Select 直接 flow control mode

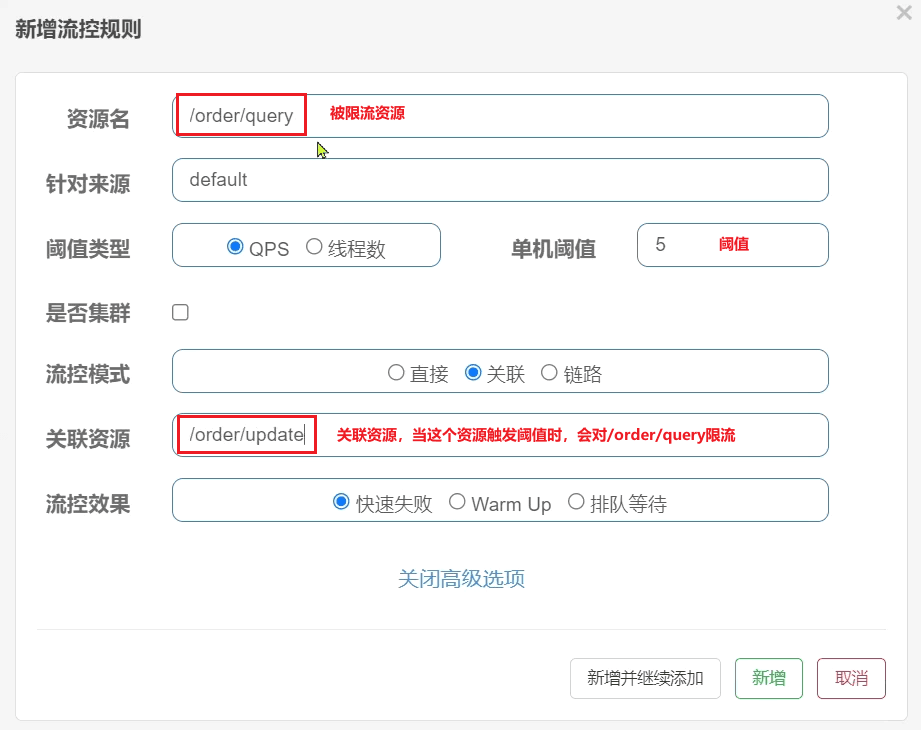click(x=396, y=373)
